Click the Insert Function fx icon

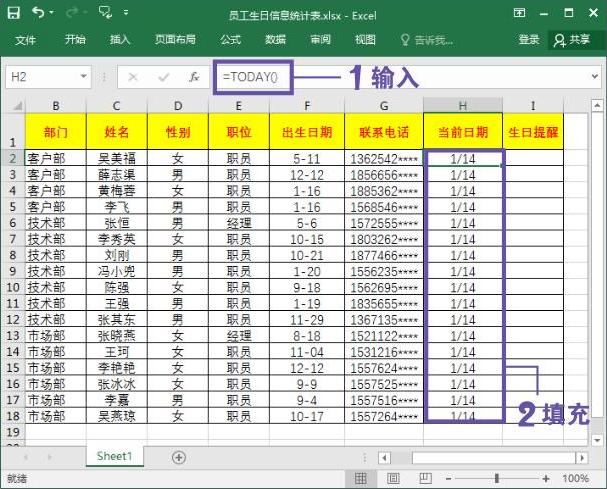pos(194,77)
